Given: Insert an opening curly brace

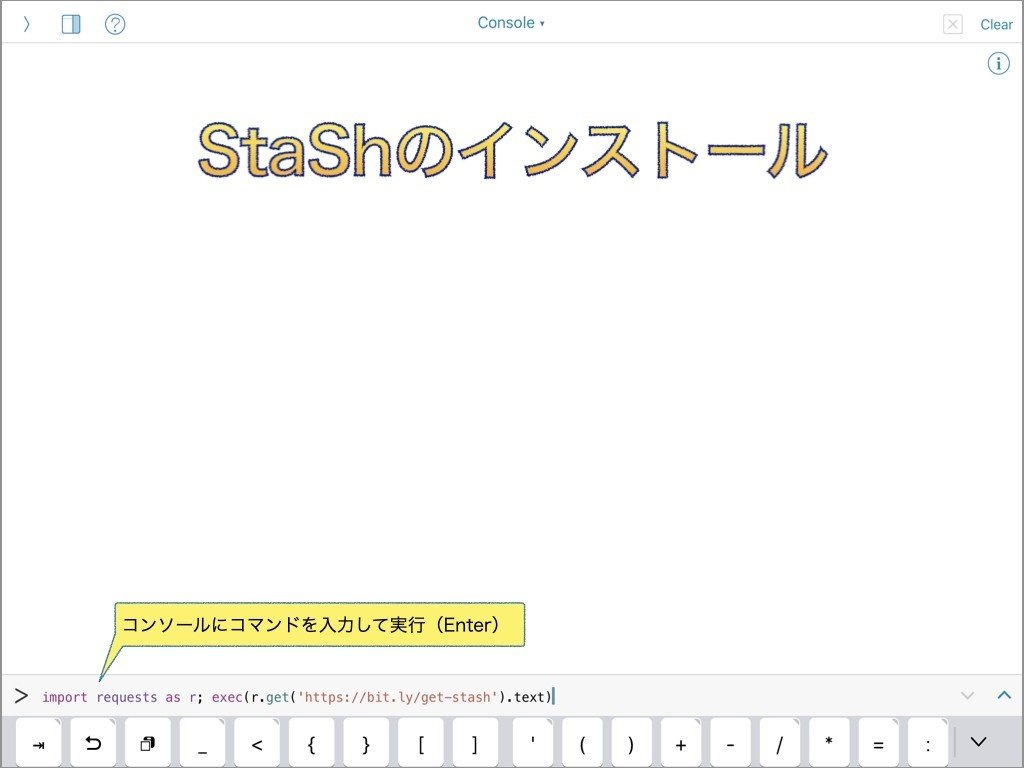Looking at the screenshot, I should (x=311, y=742).
